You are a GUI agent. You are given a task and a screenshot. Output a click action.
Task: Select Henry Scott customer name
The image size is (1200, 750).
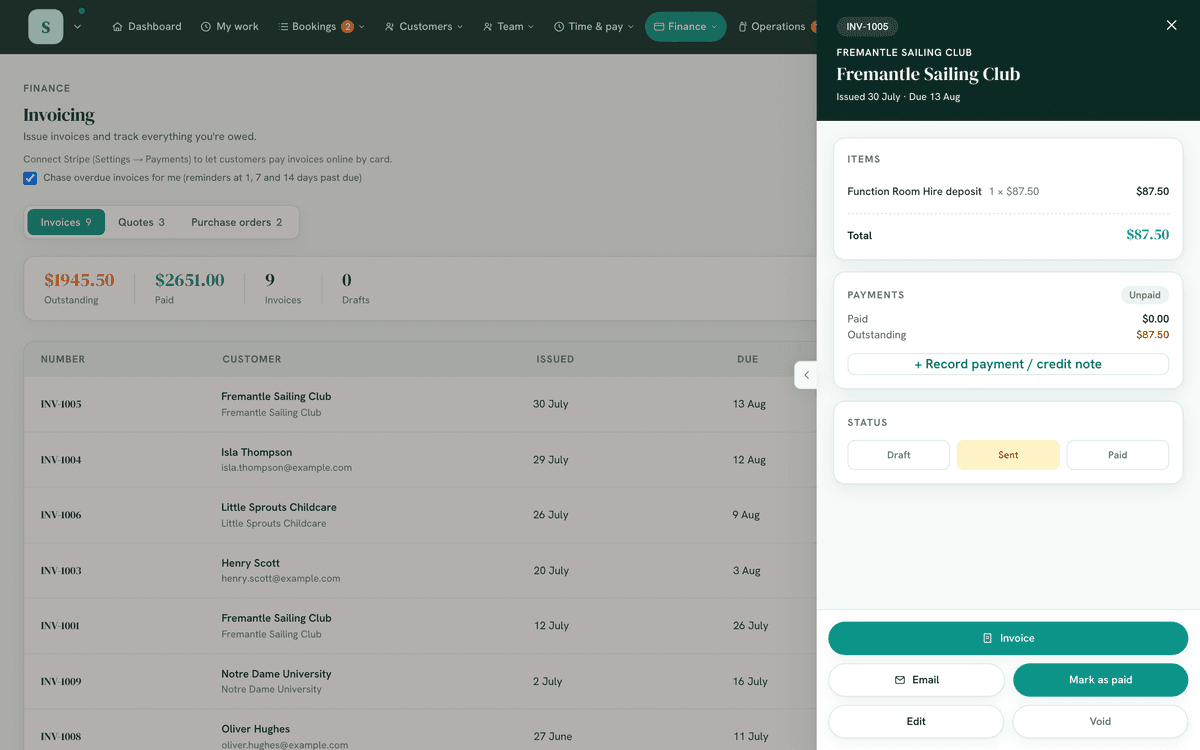(250, 563)
